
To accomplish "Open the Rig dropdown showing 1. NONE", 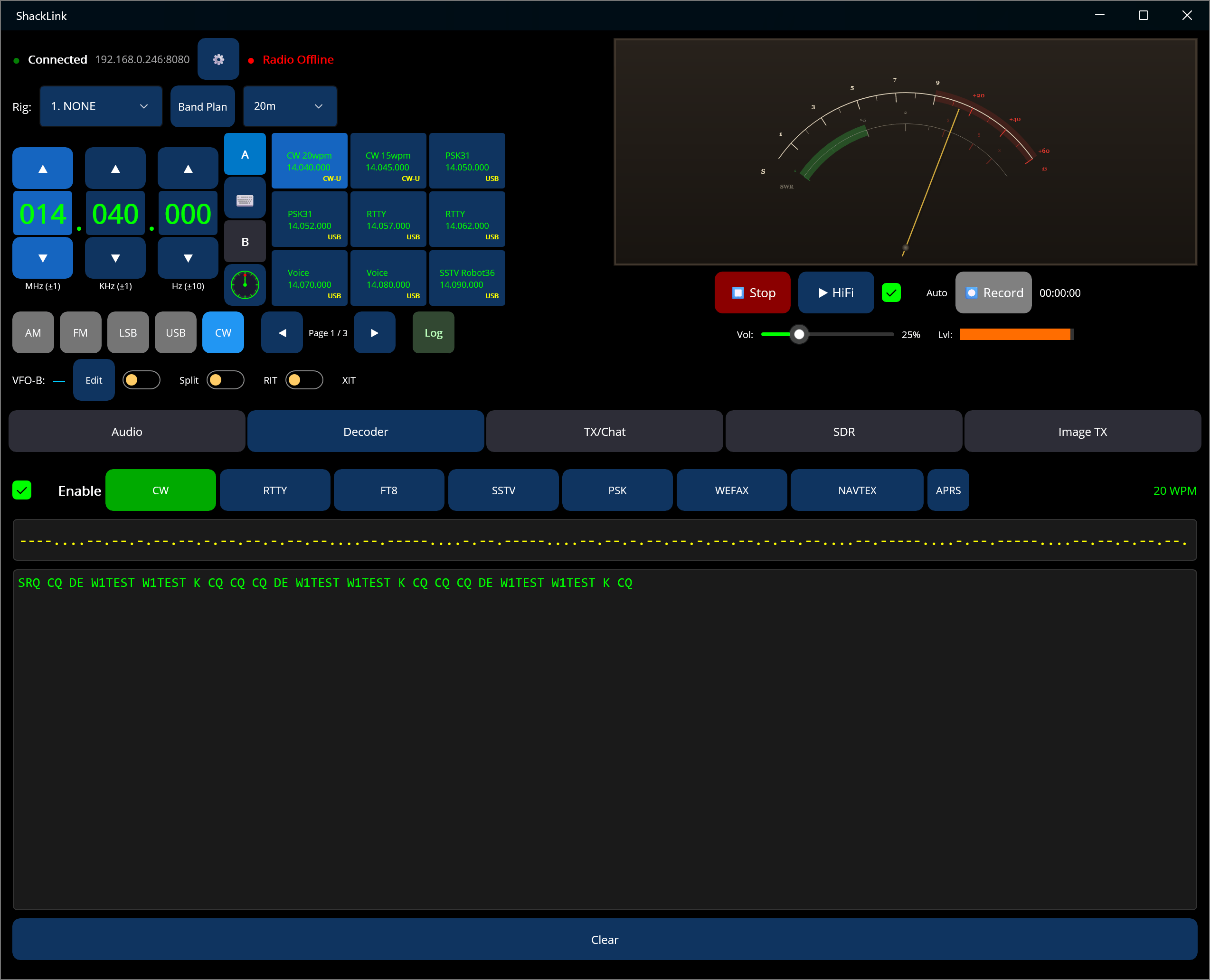I will (x=101, y=106).
